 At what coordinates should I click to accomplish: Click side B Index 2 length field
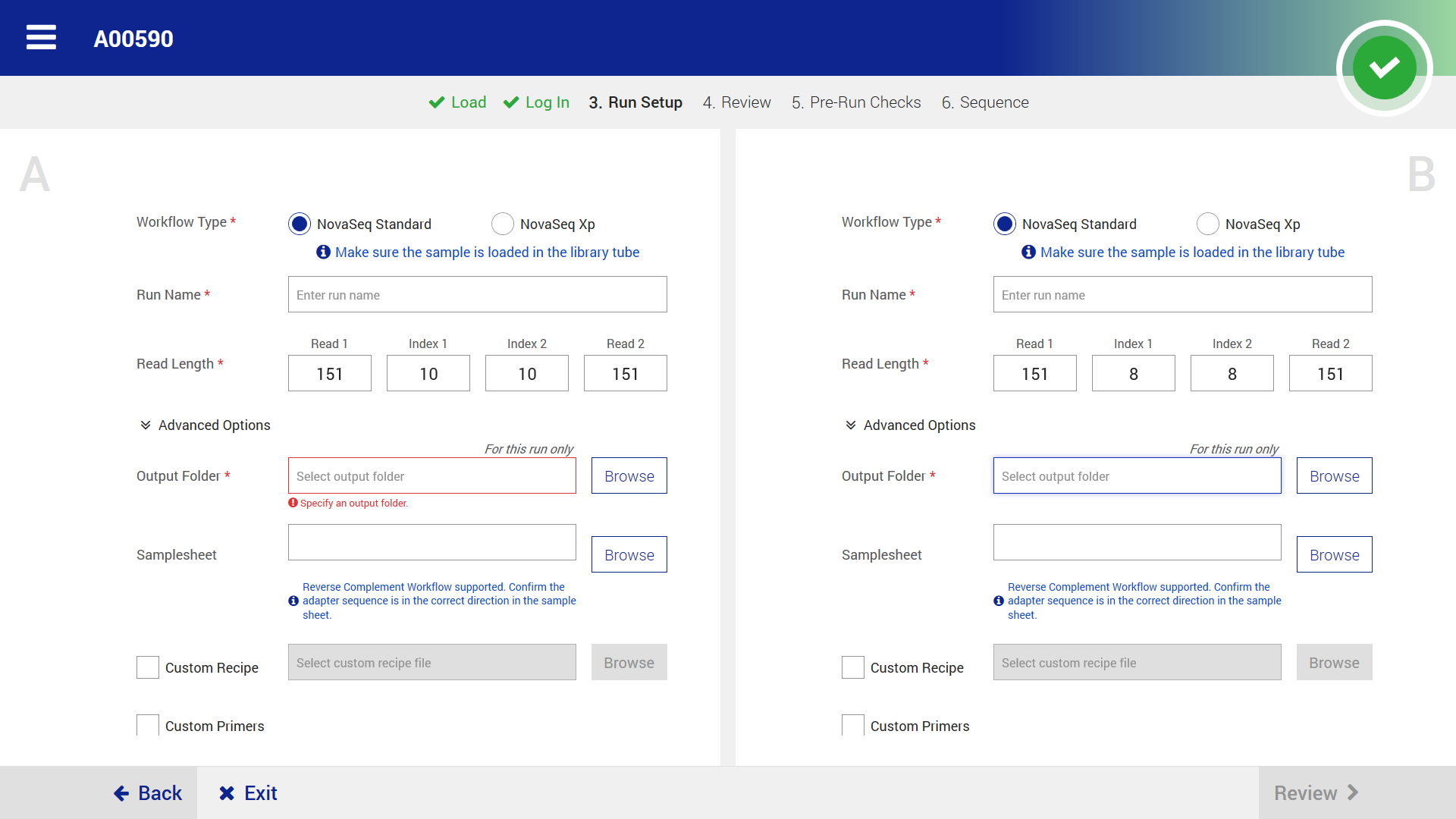(x=1232, y=373)
